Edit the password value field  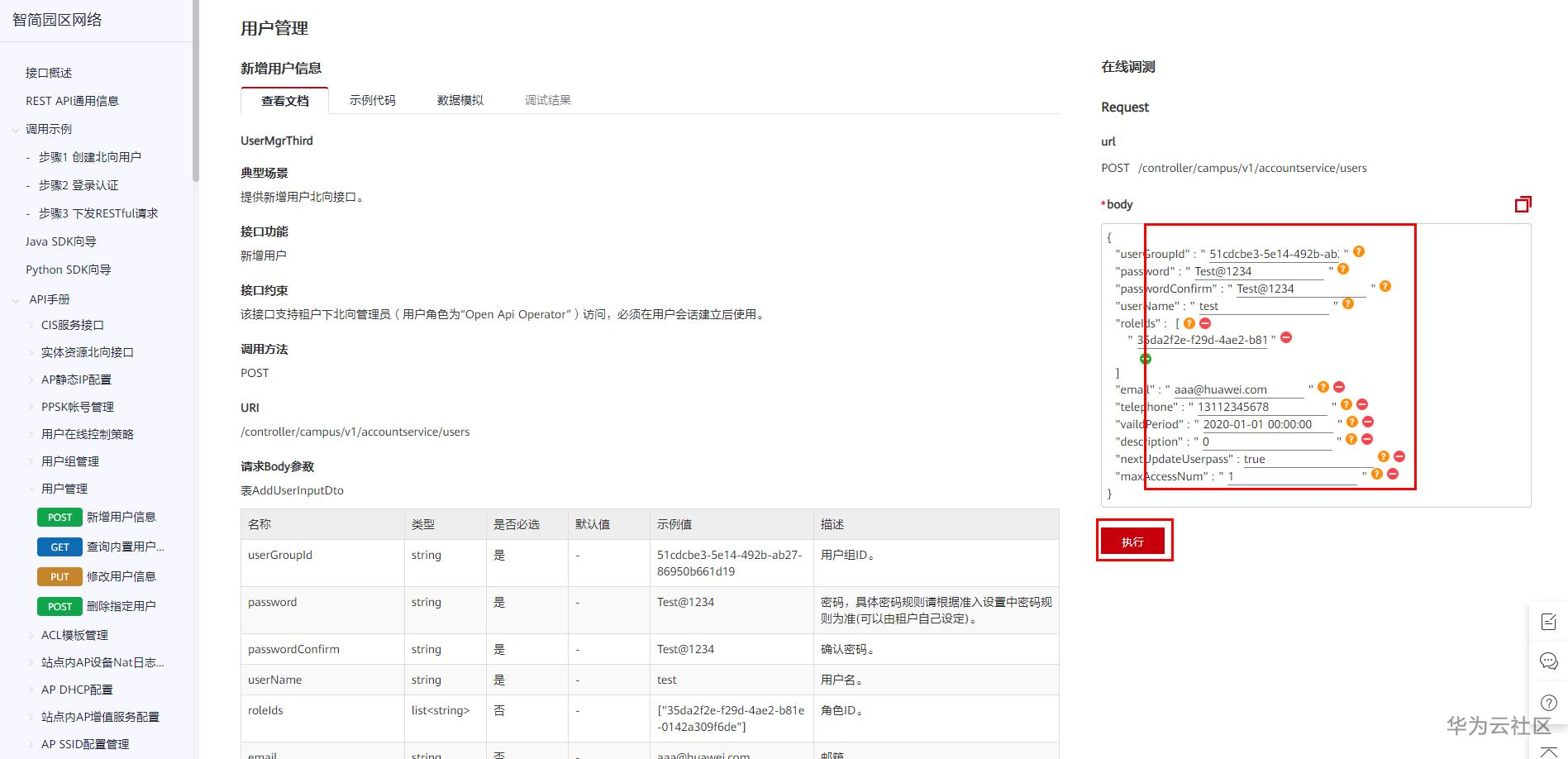pos(1260,271)
